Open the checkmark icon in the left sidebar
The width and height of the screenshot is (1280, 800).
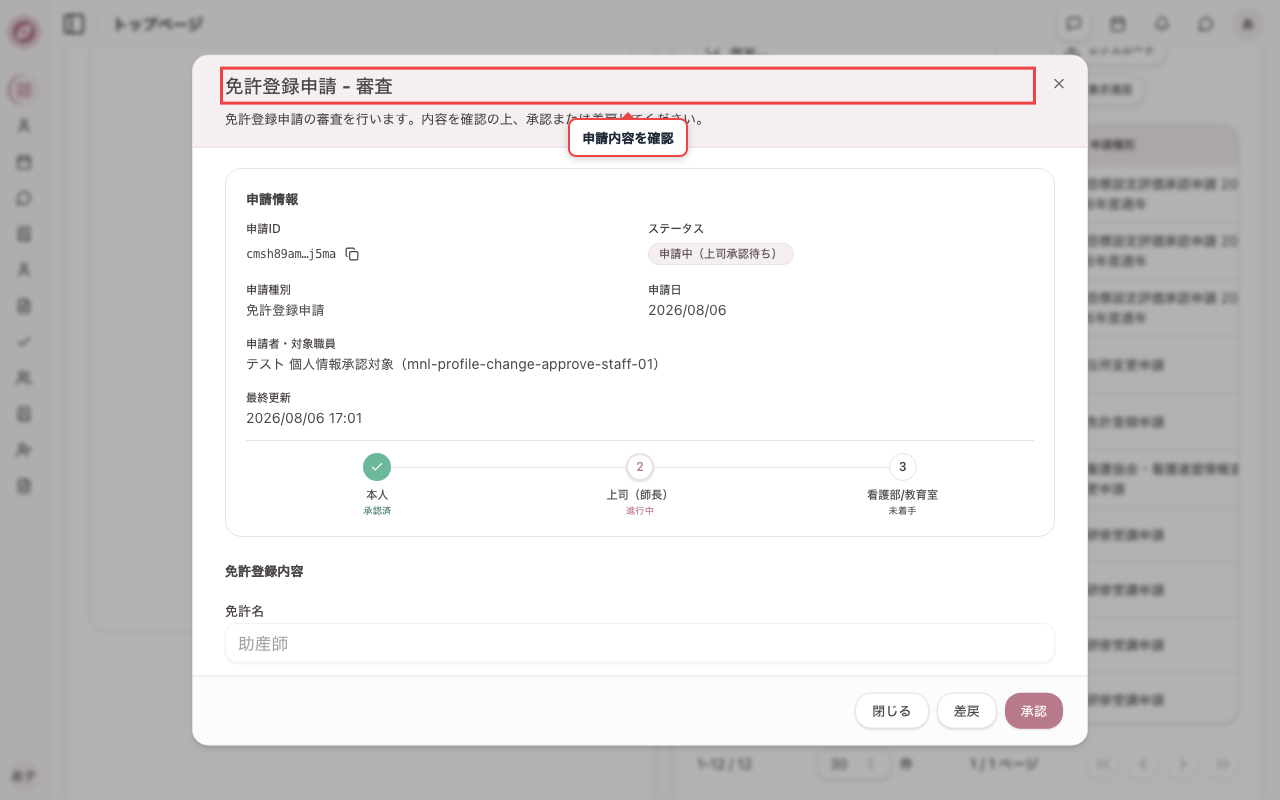tap(24, 341)
